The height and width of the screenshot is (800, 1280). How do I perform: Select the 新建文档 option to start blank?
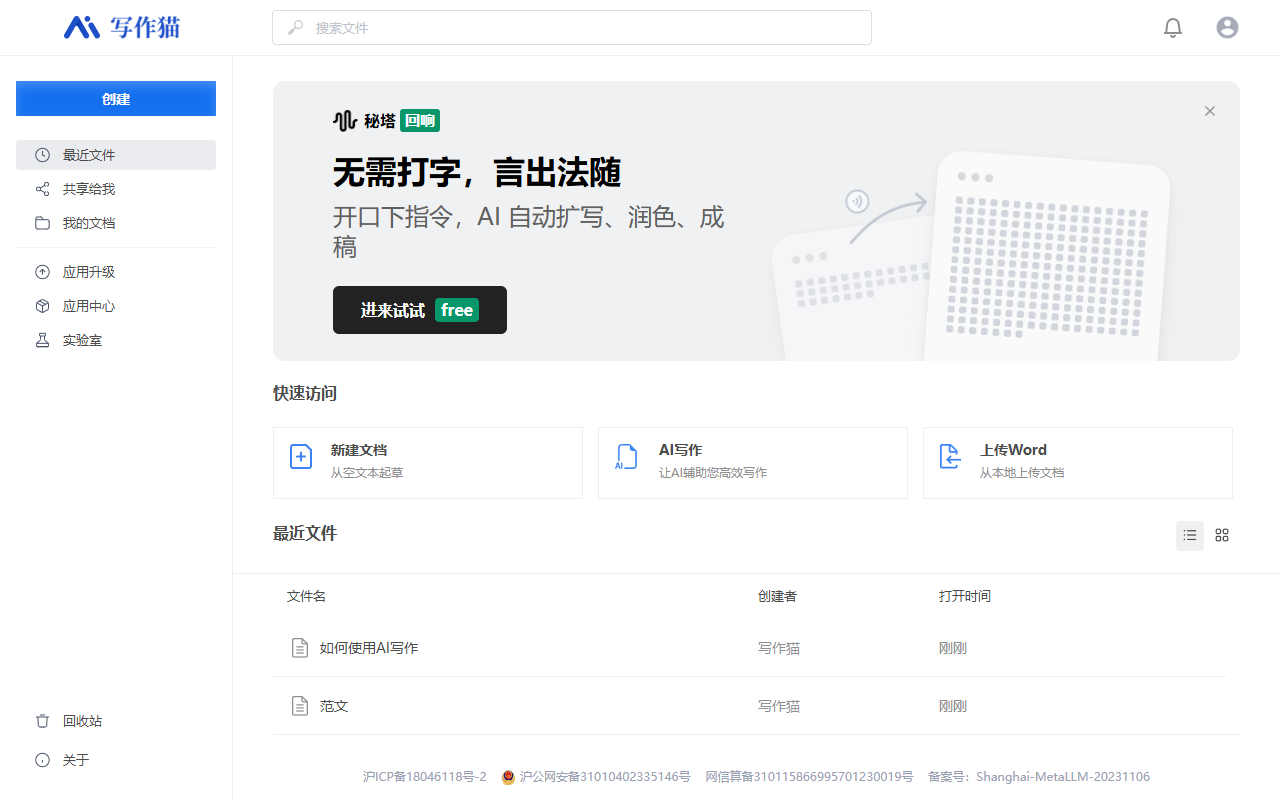(x=427, y=462)
